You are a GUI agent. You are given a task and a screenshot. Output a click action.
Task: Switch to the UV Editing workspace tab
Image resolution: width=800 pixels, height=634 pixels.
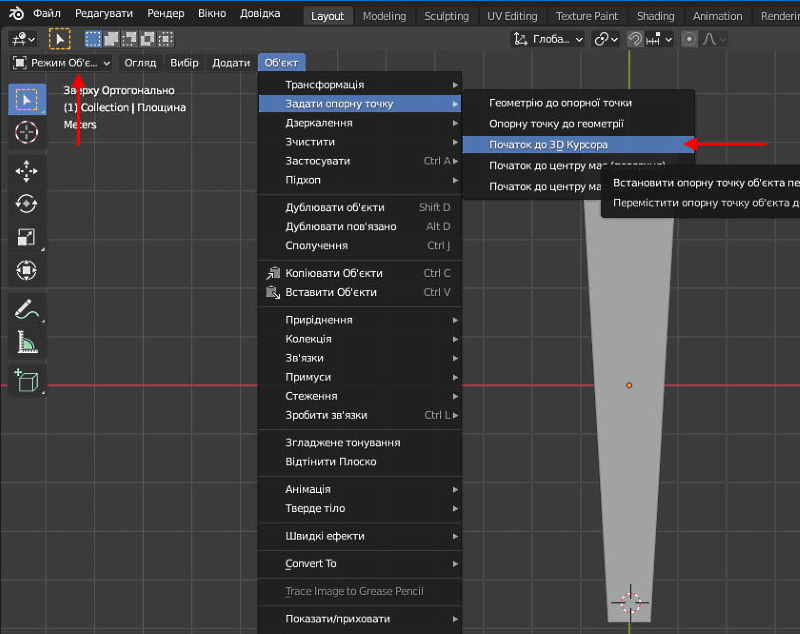(512, 16)
